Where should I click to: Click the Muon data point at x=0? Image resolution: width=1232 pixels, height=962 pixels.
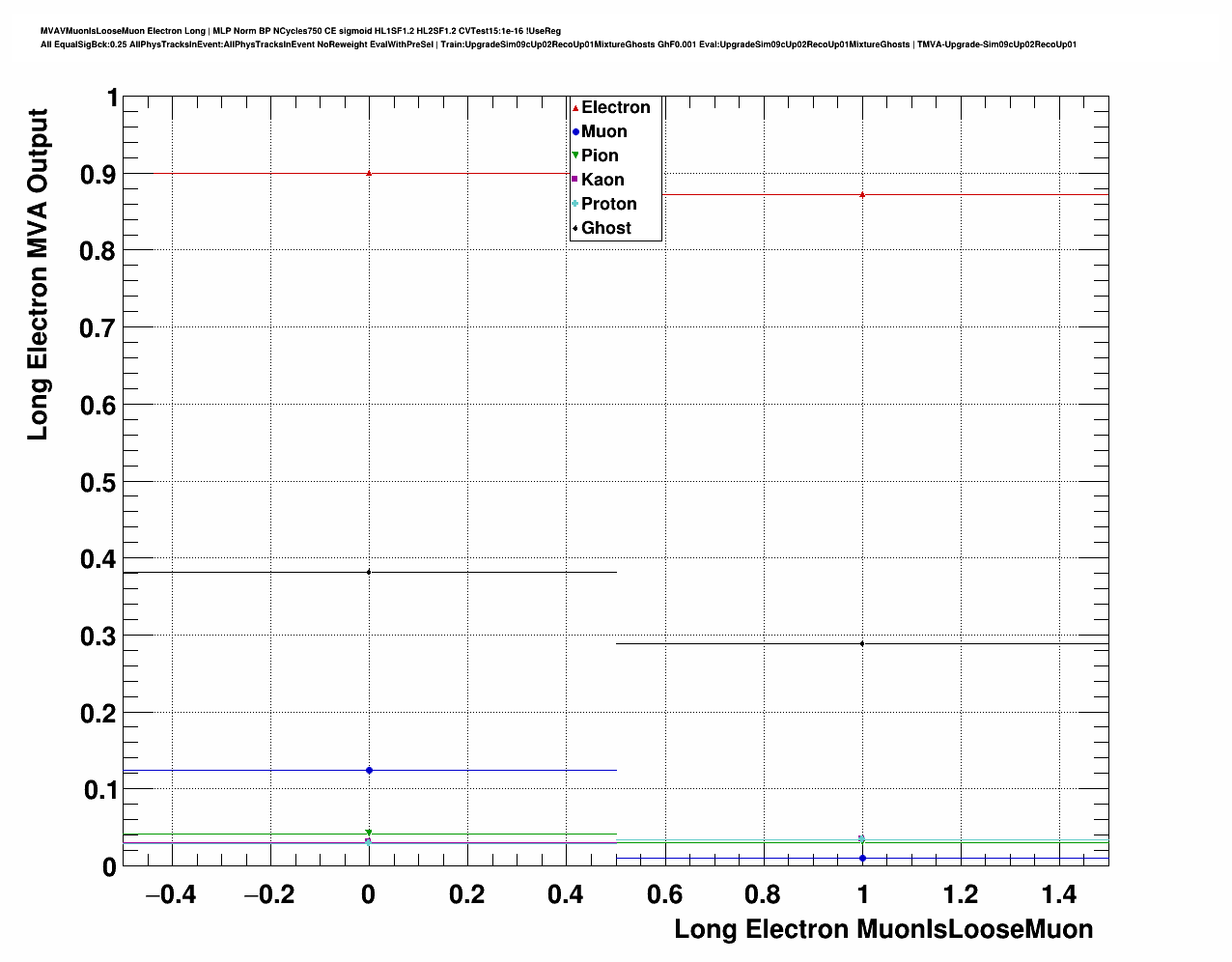(x=369, y=770)
